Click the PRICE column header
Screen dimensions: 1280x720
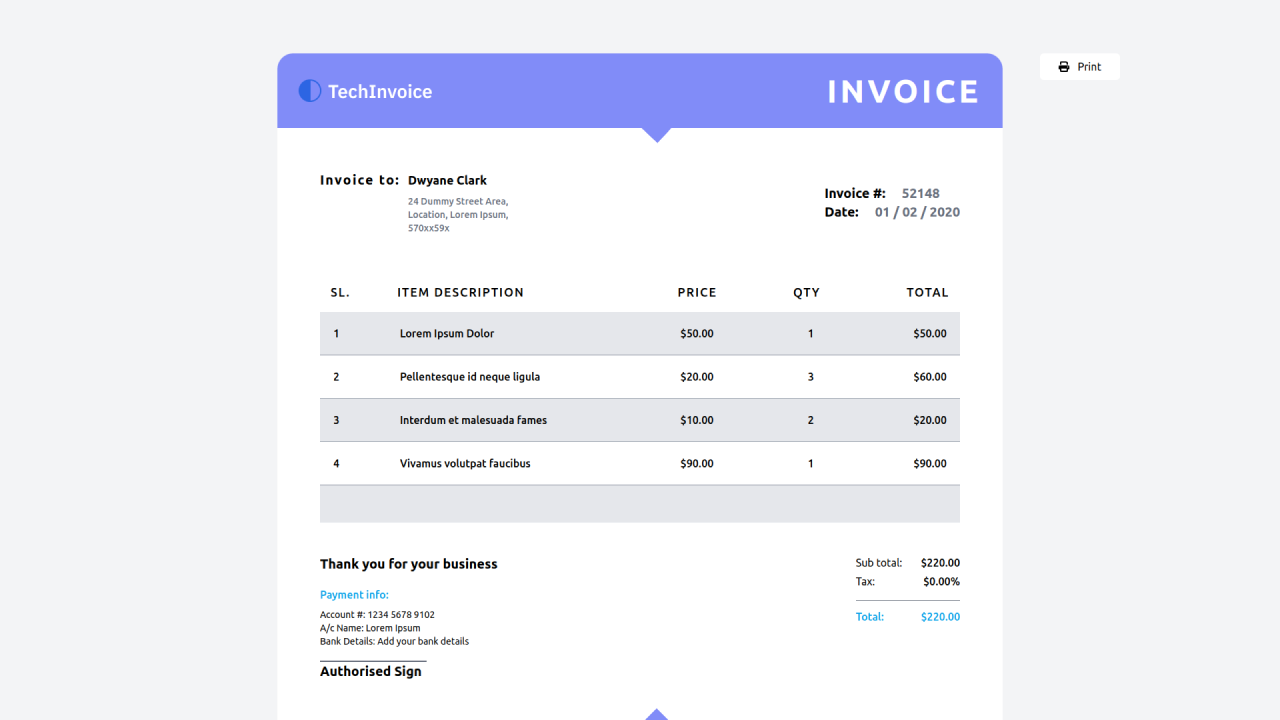[697, 293]
